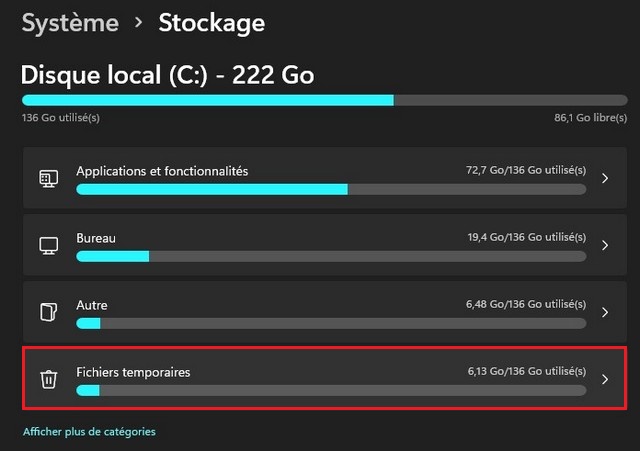Expand the Autre category chevron
This screenshot has height=451, width=640.
click(x=605, y=312)
